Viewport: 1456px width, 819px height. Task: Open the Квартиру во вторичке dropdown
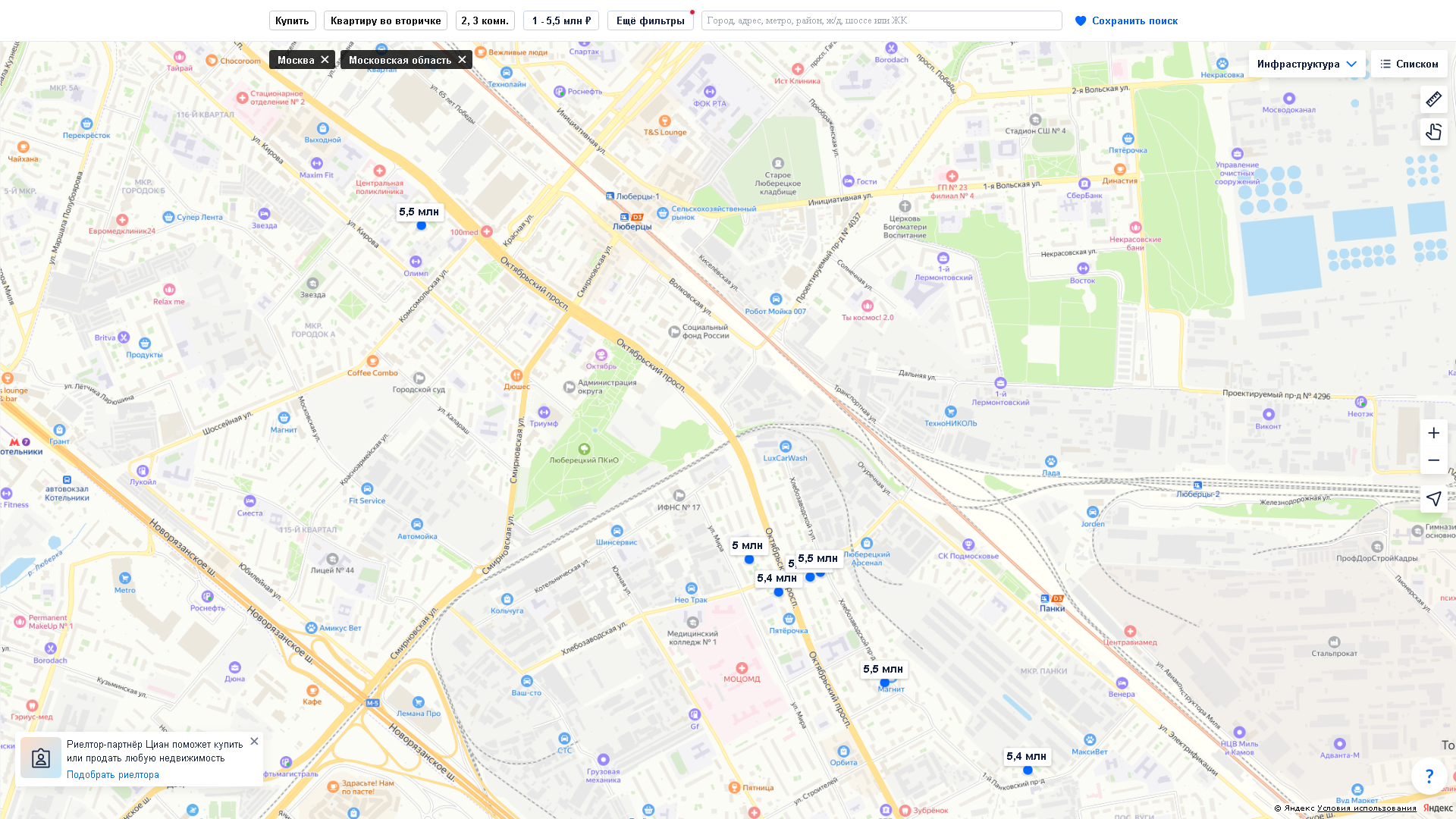click(x=385, y=20)
